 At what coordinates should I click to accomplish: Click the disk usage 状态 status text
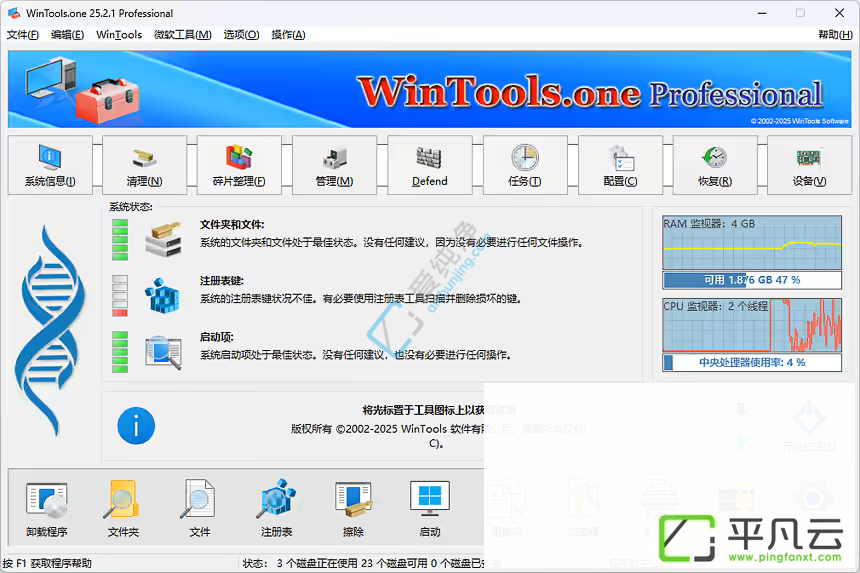(372, 563)
